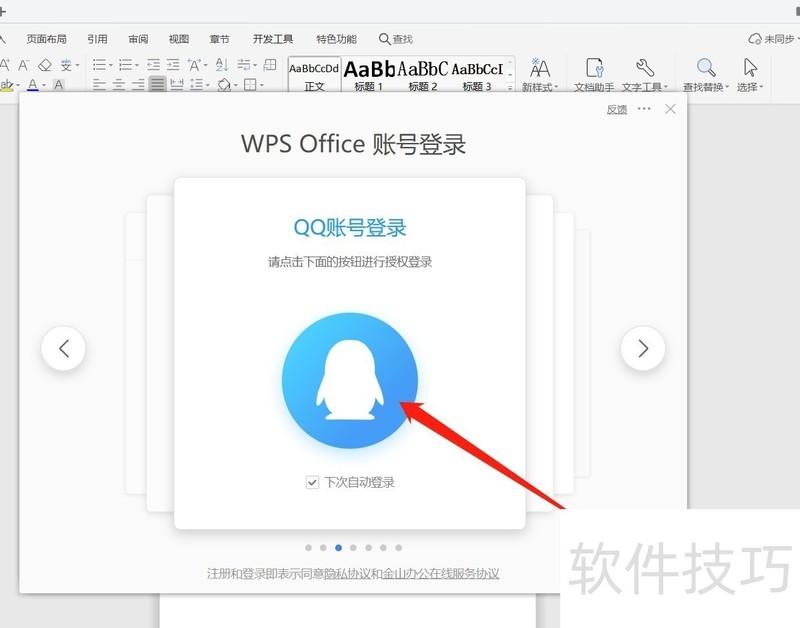Viewport: 800px width, 628px height.
Task: Click the numbered list icon
Action: pyautogui.click(x=125, y=65)
